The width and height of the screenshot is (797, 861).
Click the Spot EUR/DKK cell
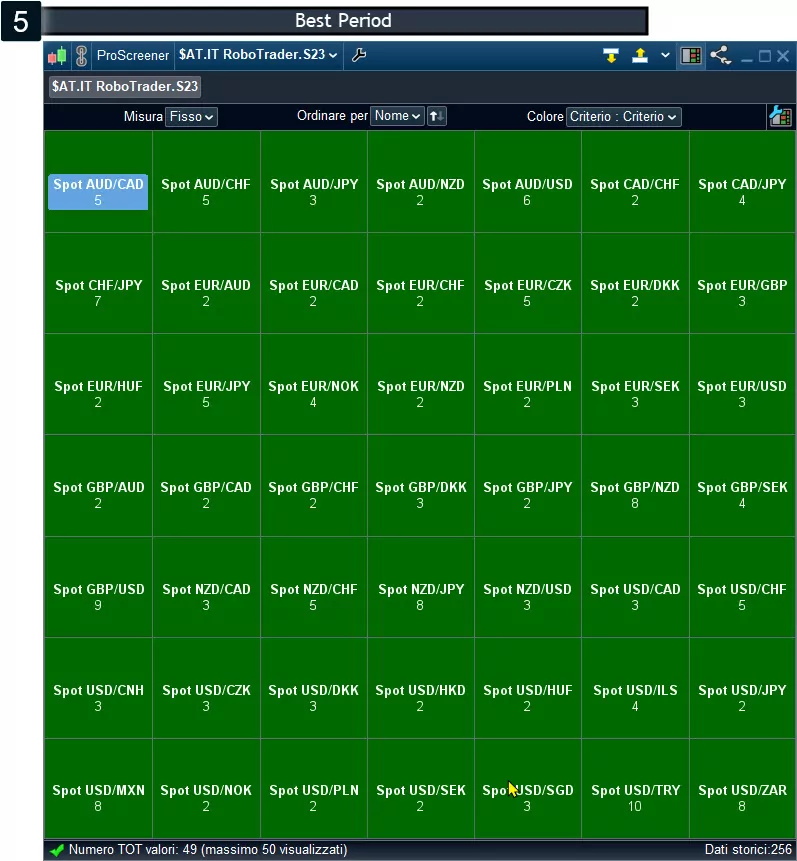tap(635, 283)
